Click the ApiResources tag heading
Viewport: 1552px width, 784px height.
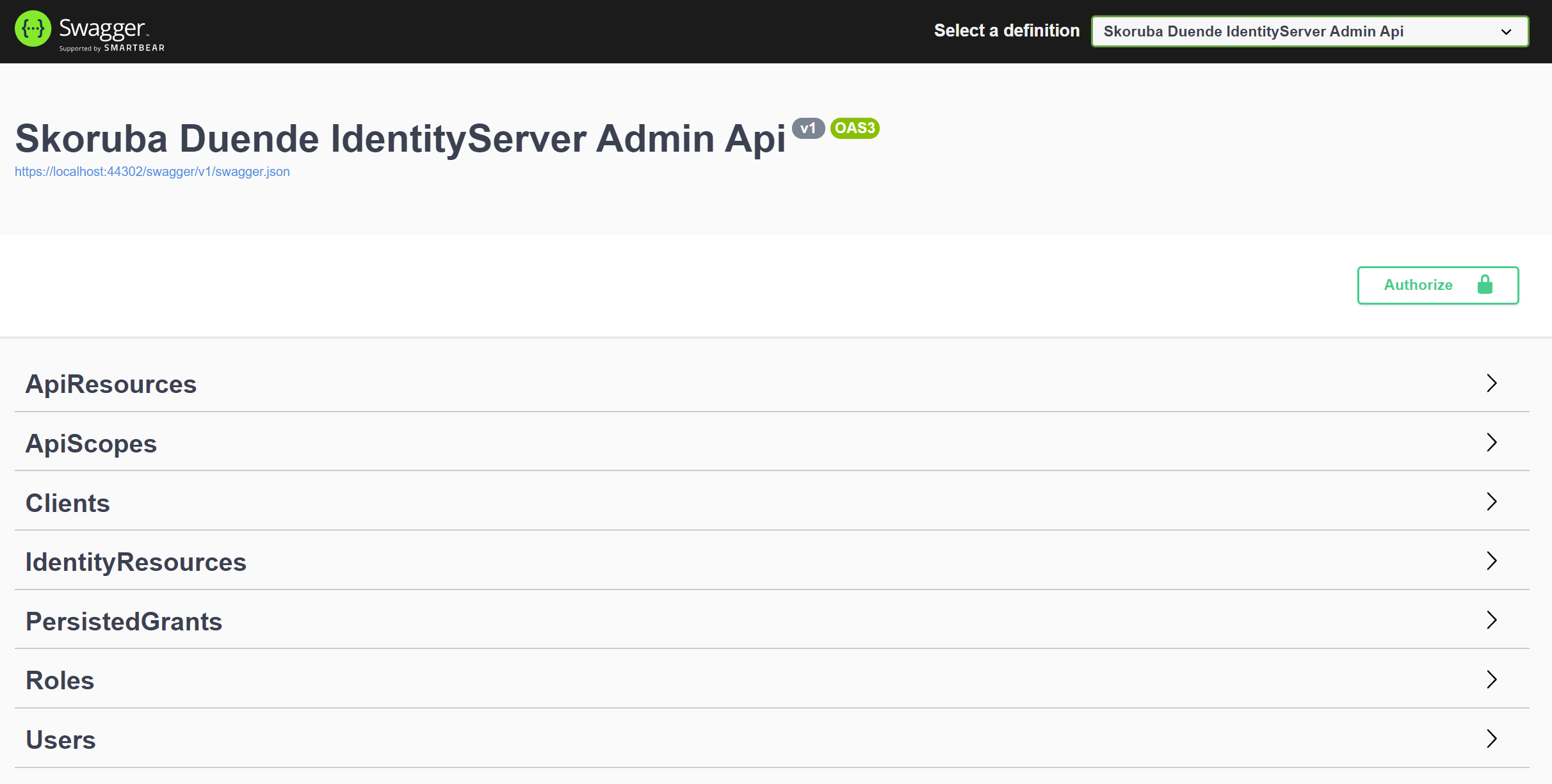coord(111,384)
